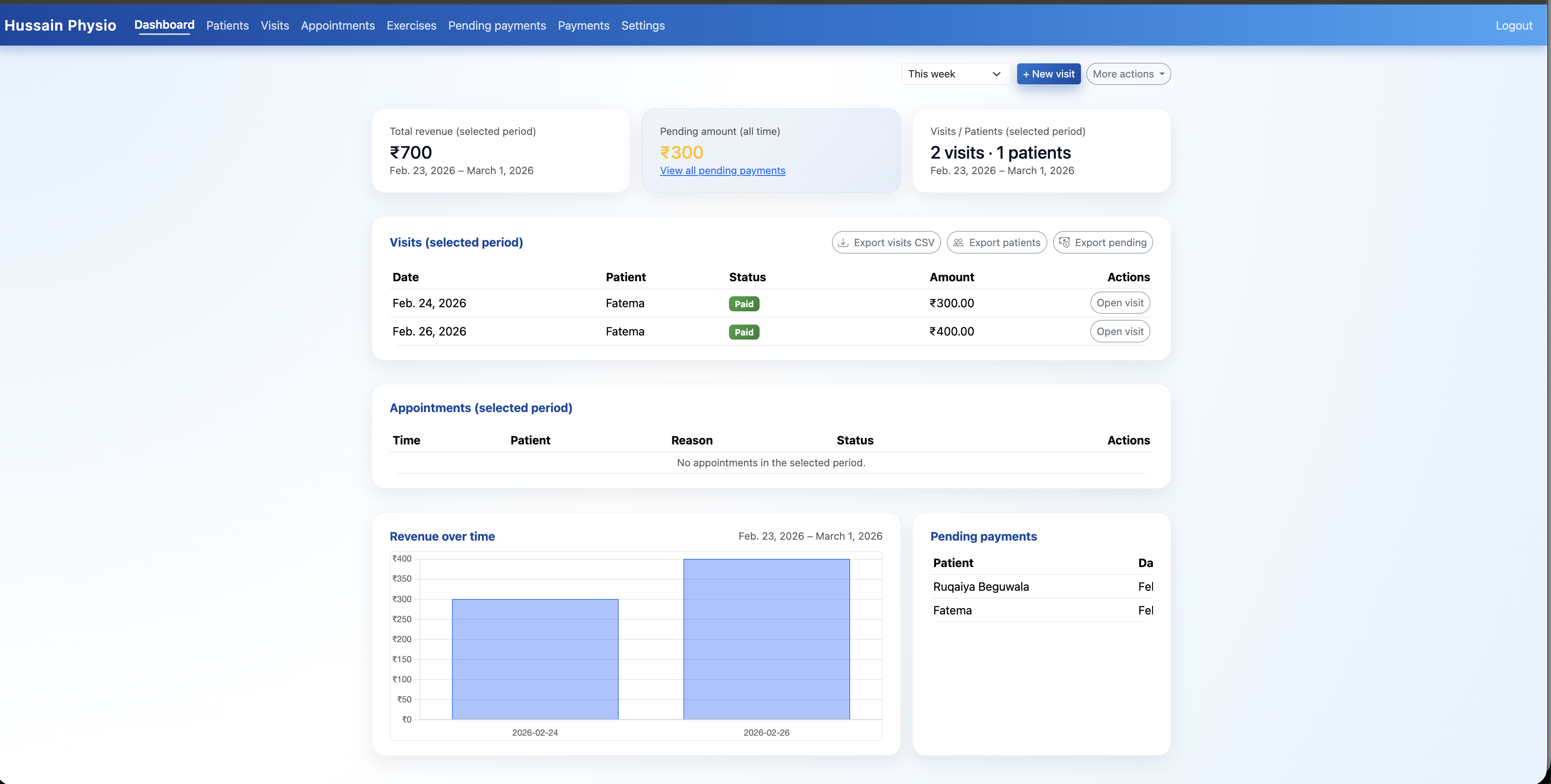Open the Patients nav tab
The image size is (1551, 784).
click(x=227, y=25)
